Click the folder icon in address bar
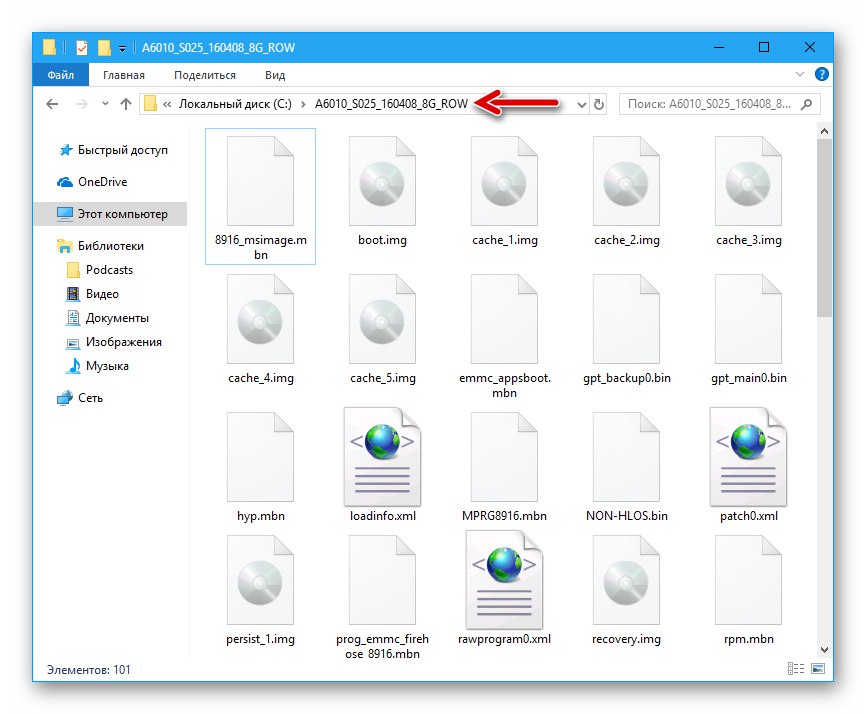 click(x=150, y=104)
